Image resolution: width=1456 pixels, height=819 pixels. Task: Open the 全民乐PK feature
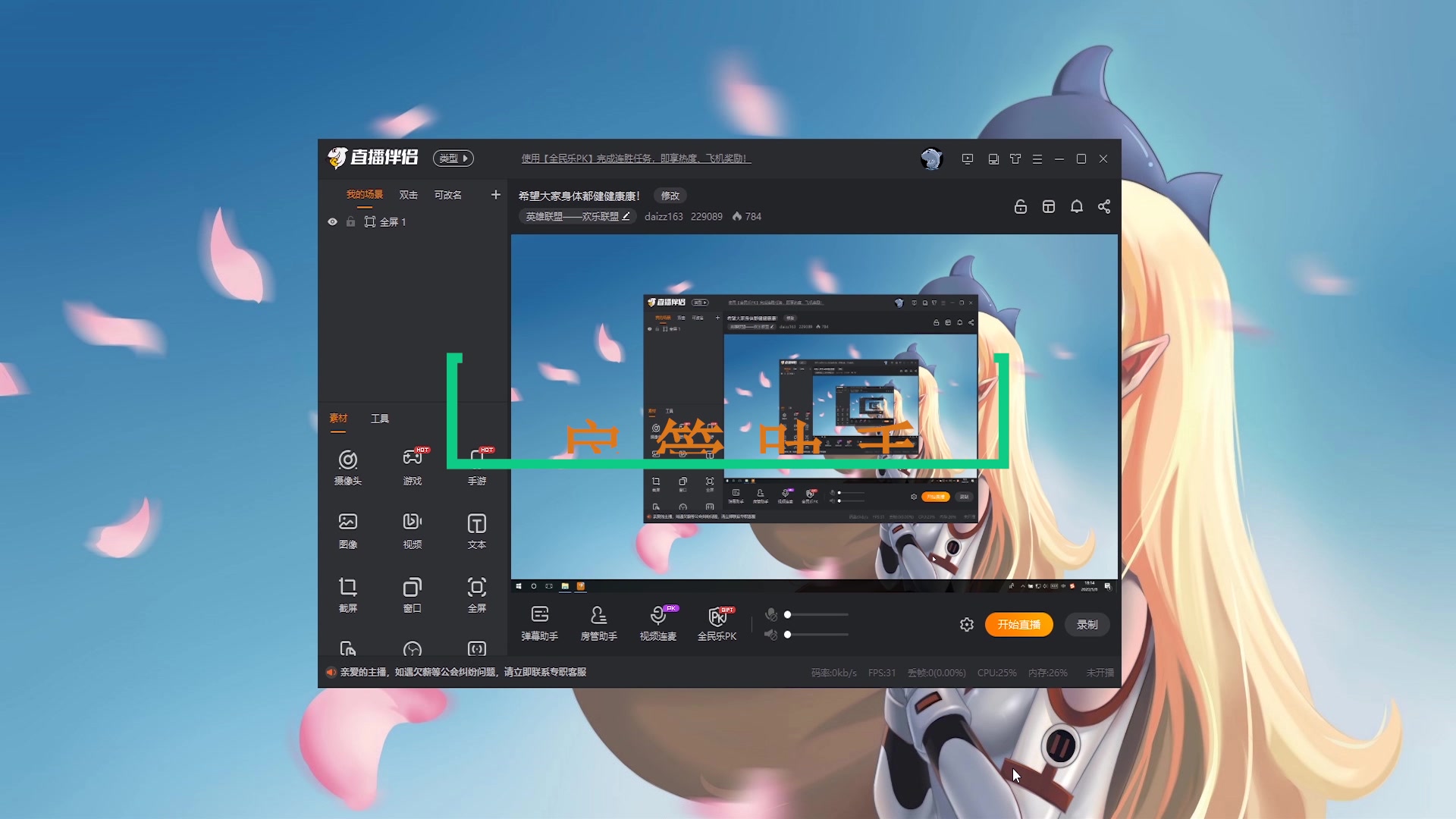tap(717, 623)
